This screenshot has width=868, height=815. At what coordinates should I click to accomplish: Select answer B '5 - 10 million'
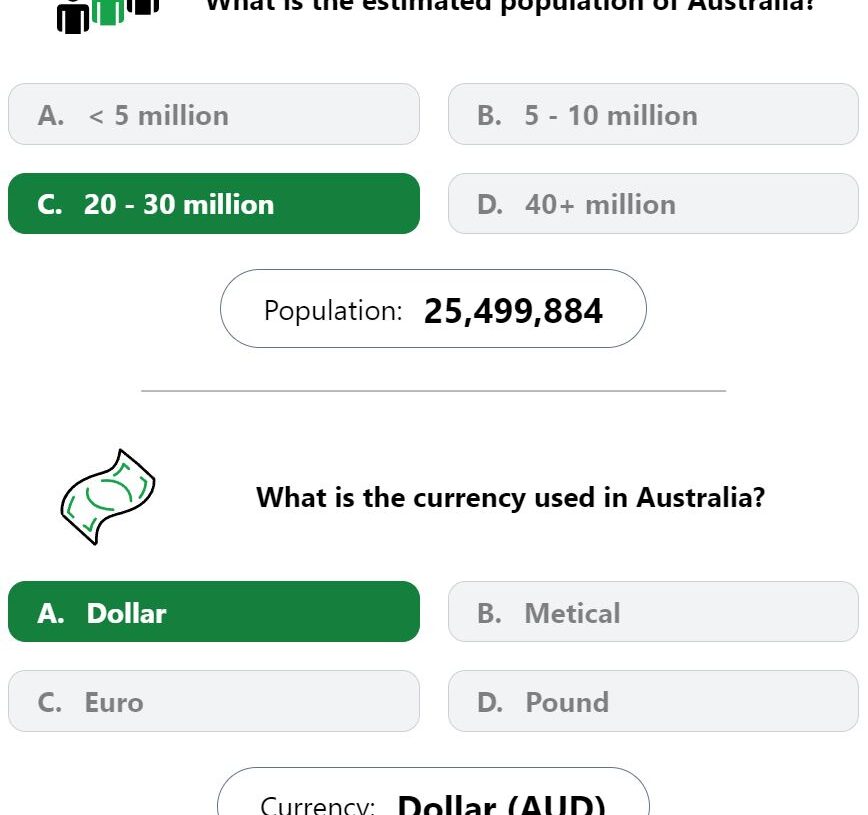[x=653, y=114]
